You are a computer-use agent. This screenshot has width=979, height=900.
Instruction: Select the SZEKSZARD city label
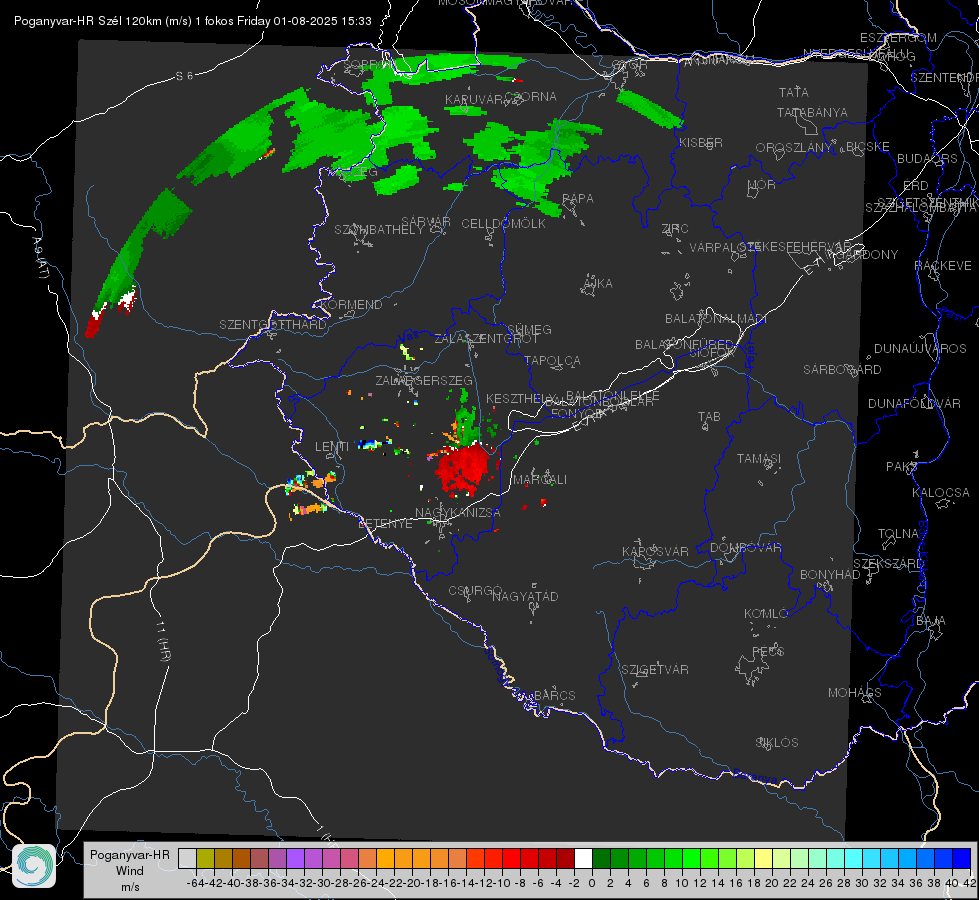[888, 563]
